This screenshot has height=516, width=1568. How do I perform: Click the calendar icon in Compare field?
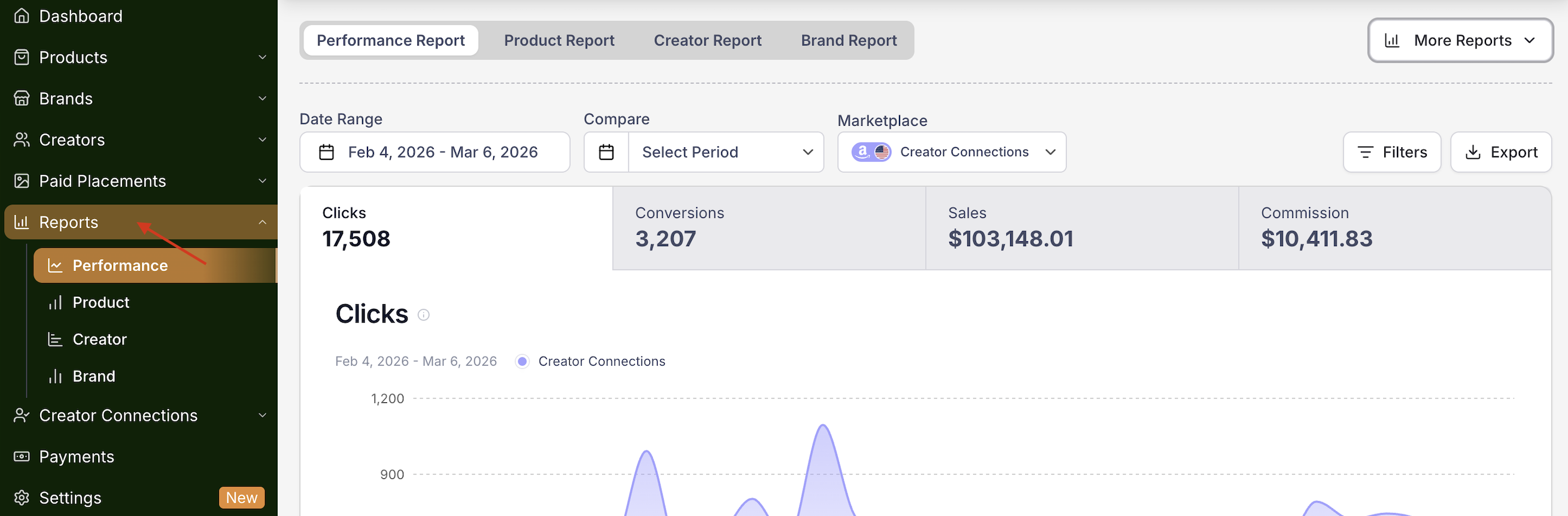[x=606, y=152]
